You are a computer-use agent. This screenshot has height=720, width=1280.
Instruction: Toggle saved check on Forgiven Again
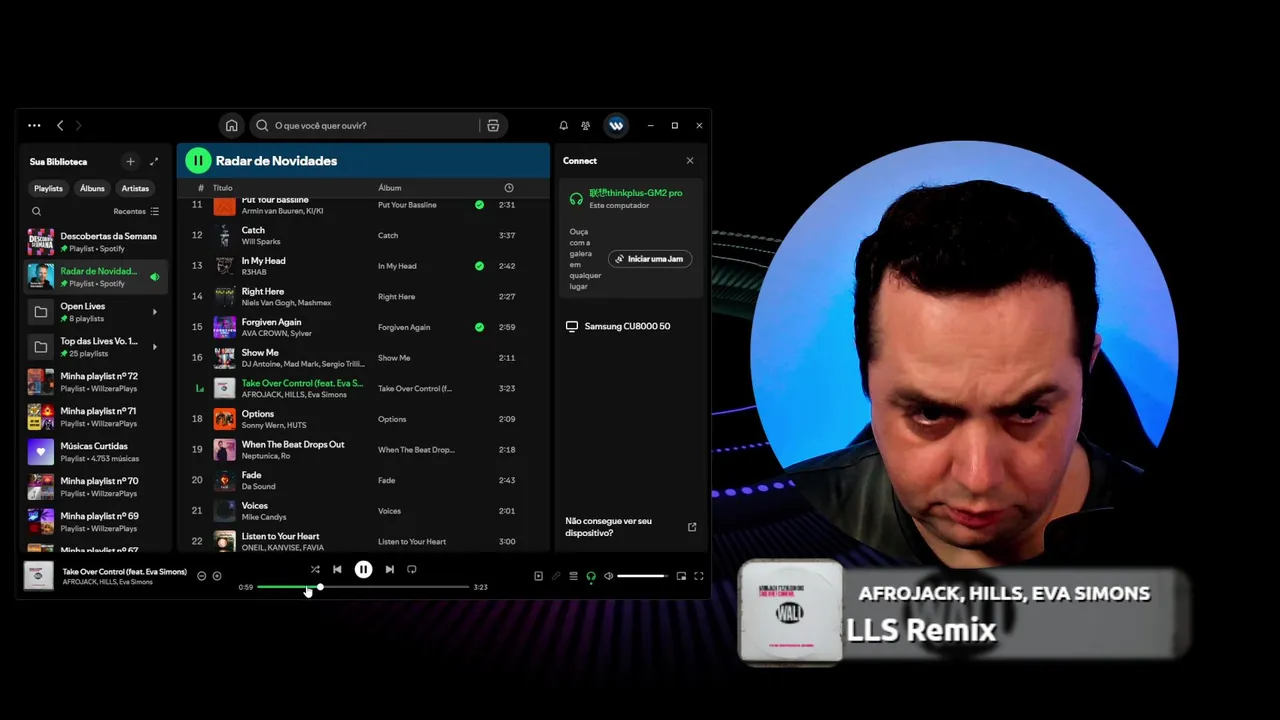479,327
